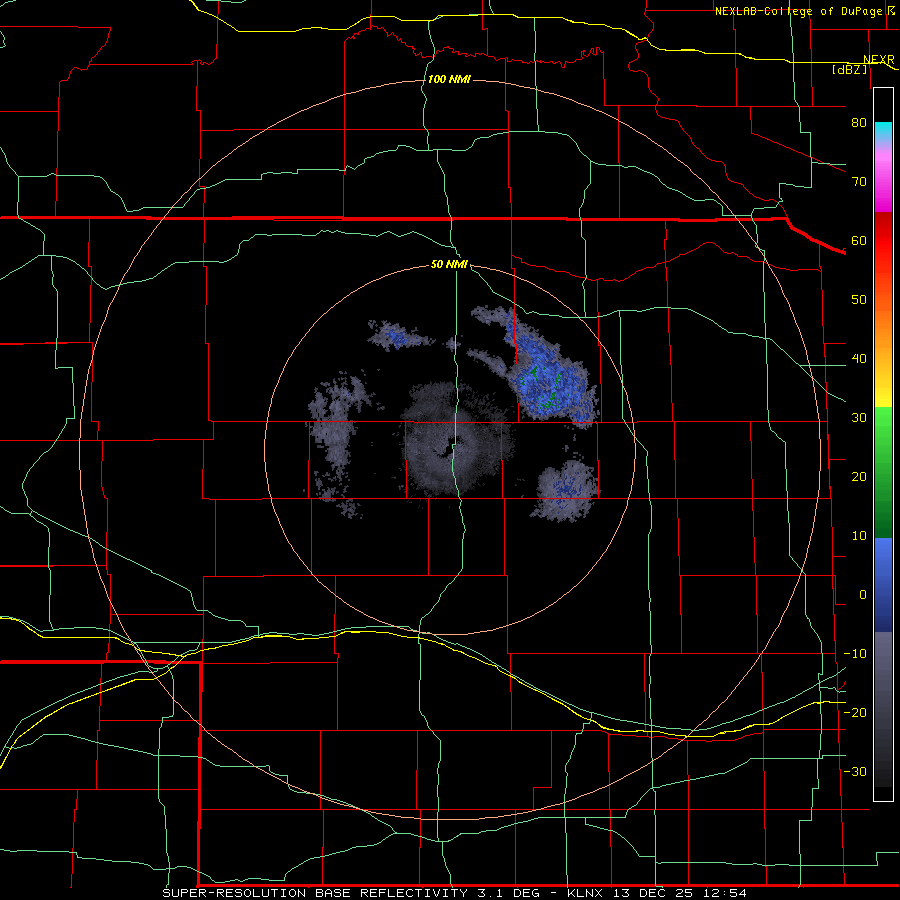Screen dimensions: 900x900
Task: Click the 60 dBZ scale value
Action: 859,240
